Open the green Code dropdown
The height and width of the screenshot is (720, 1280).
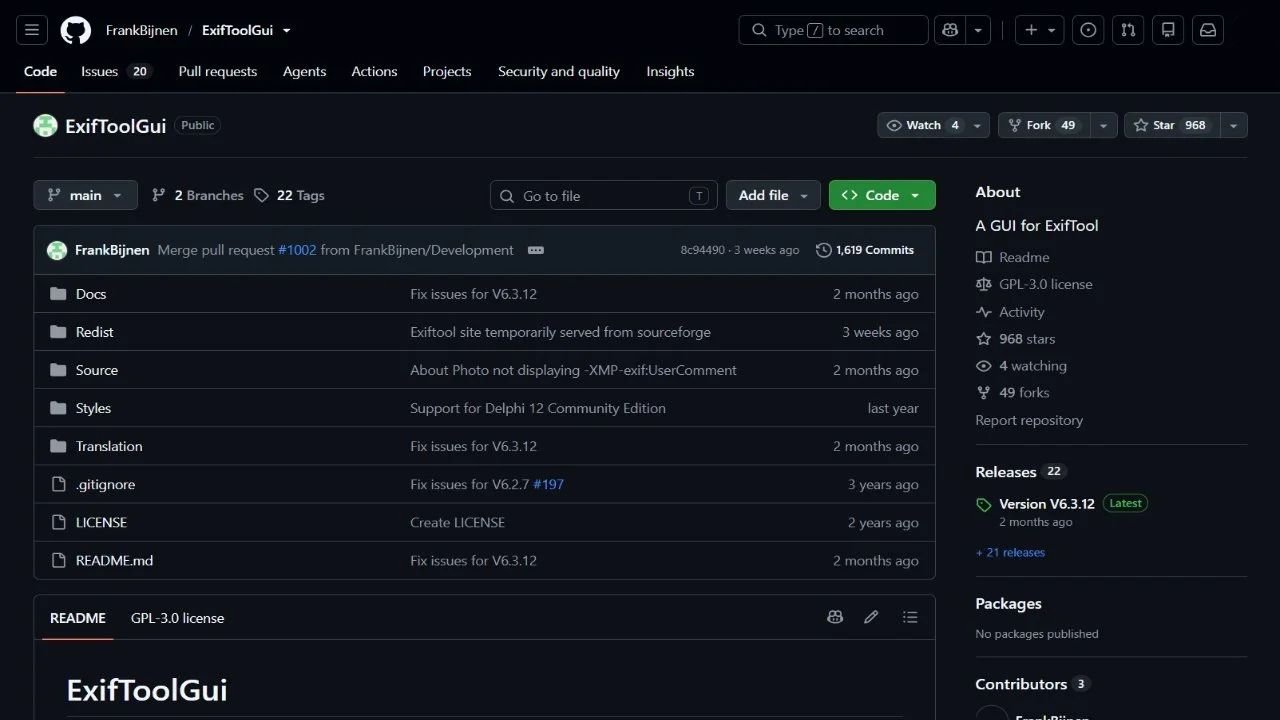click(x=882, y=195)
